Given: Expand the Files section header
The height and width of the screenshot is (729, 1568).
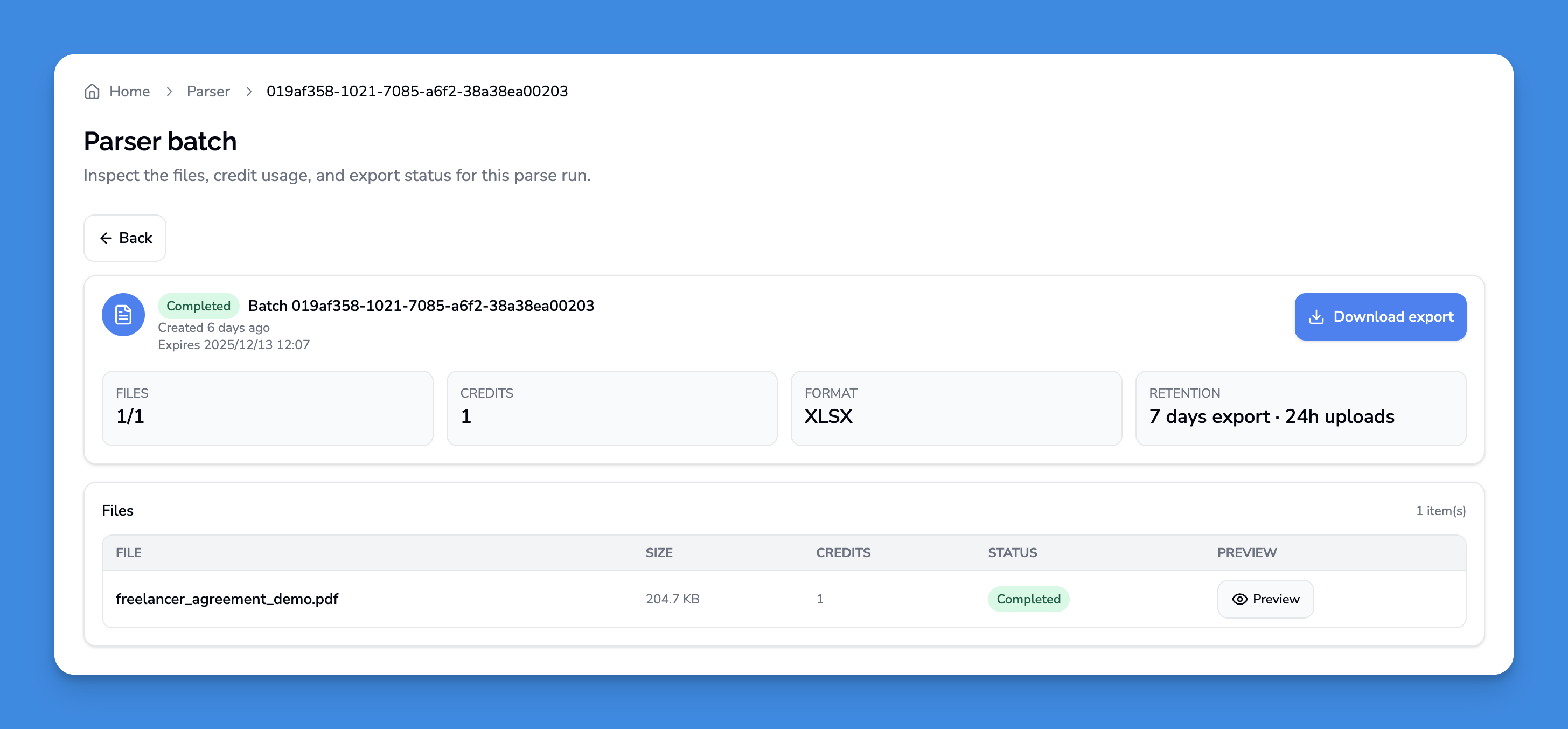Looking at the screenshot, I should 118,510.
